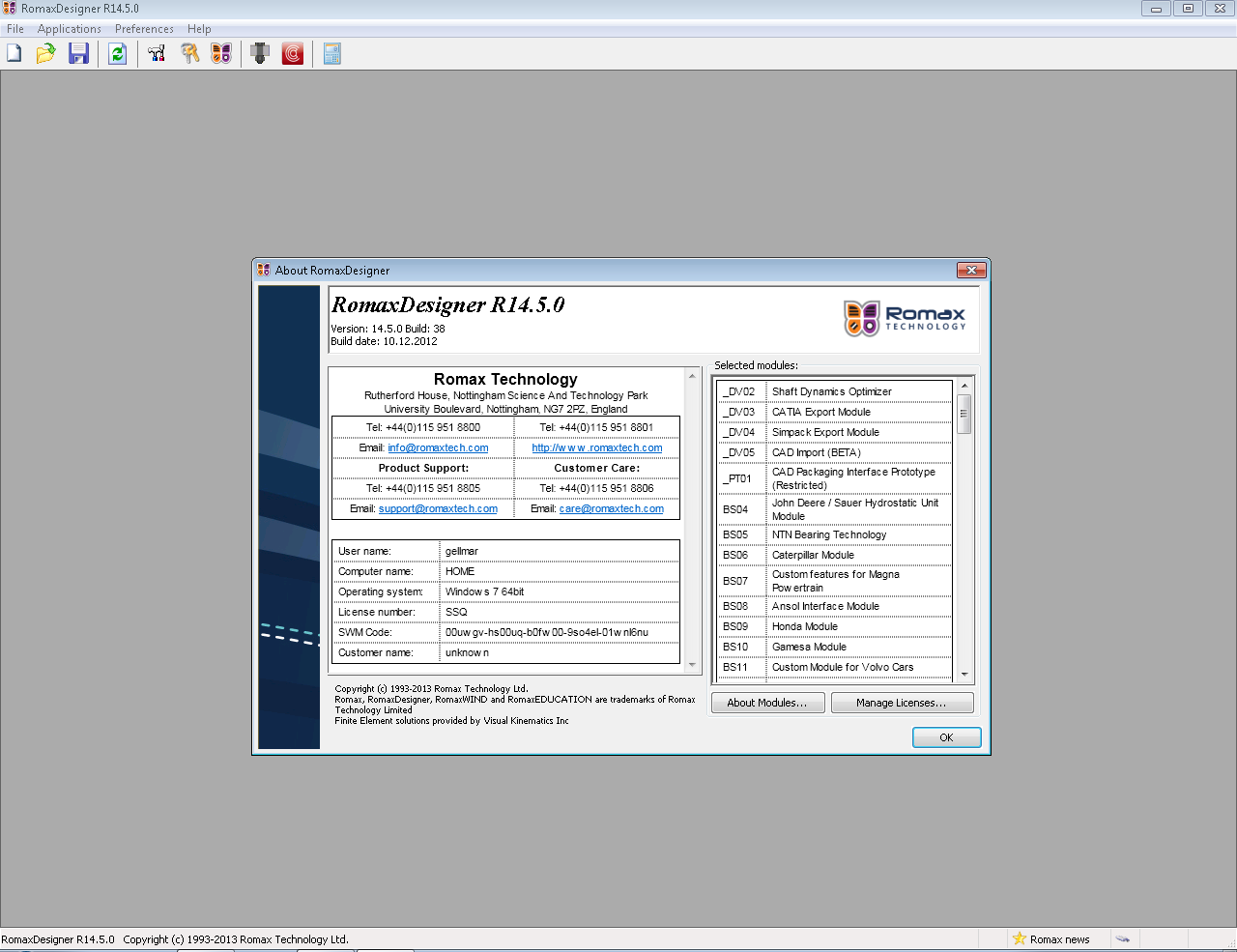Image resolution: width=1237 pixels, height=952 pixels.
Task: Click the SWM Code value cell
Action: 559,632
